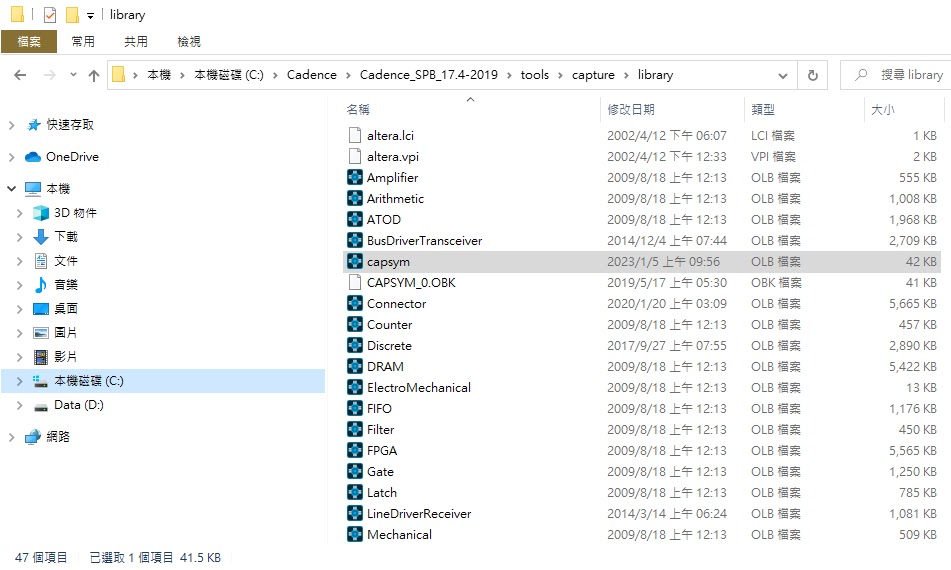Click the Gate library file icon
This screenshot has width=951, height=570.
355,471
